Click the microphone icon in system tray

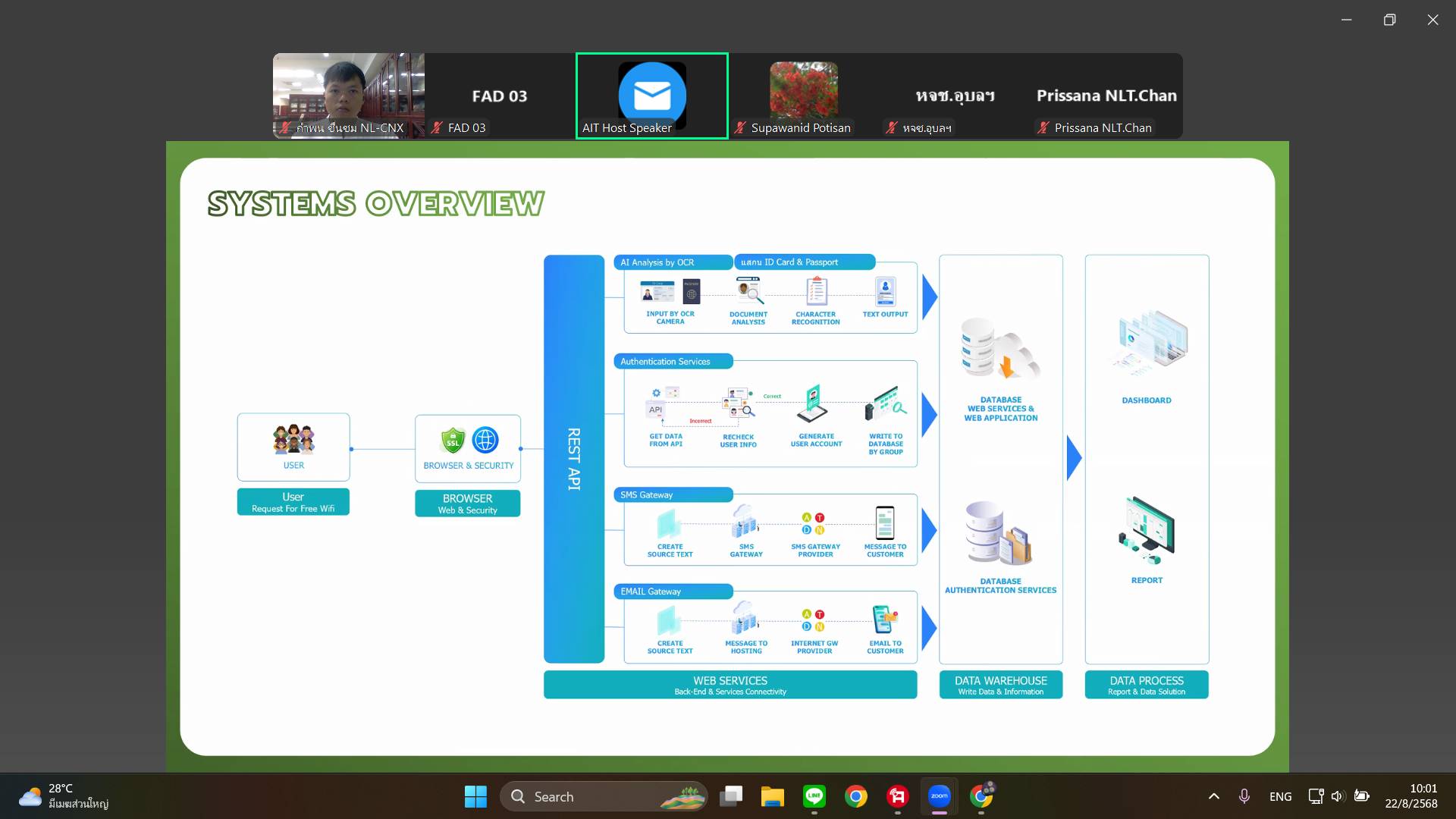click(x=1244, y=796)
